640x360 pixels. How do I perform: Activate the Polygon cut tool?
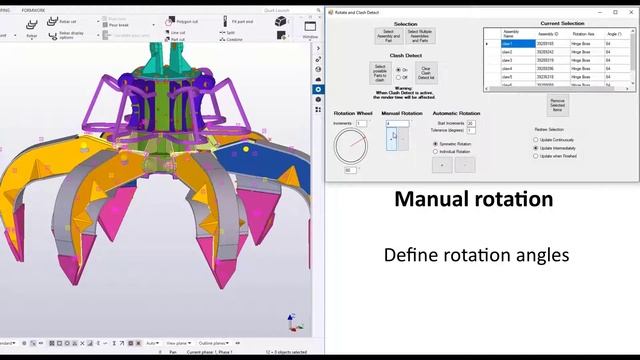[182, 21]
